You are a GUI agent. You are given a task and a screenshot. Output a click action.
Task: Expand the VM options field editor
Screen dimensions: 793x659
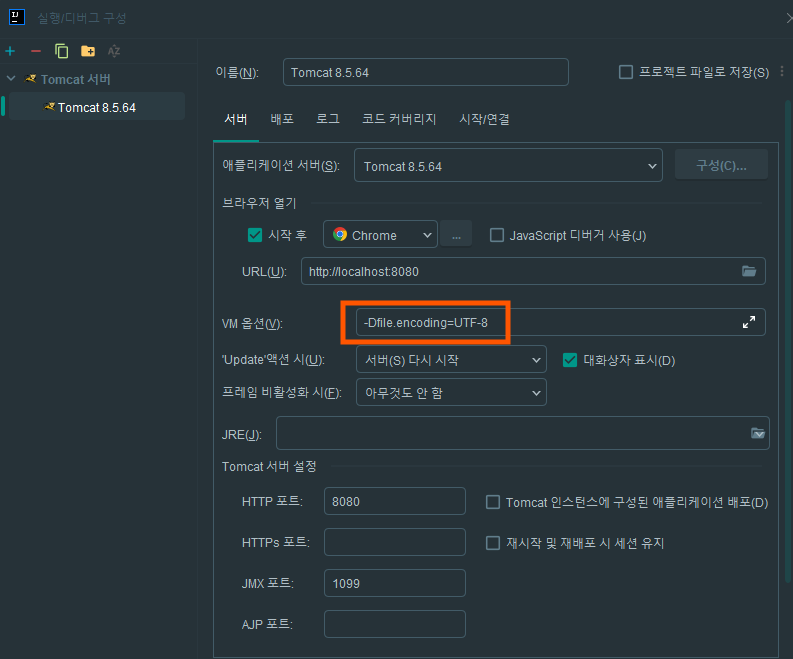click(749, 322)
